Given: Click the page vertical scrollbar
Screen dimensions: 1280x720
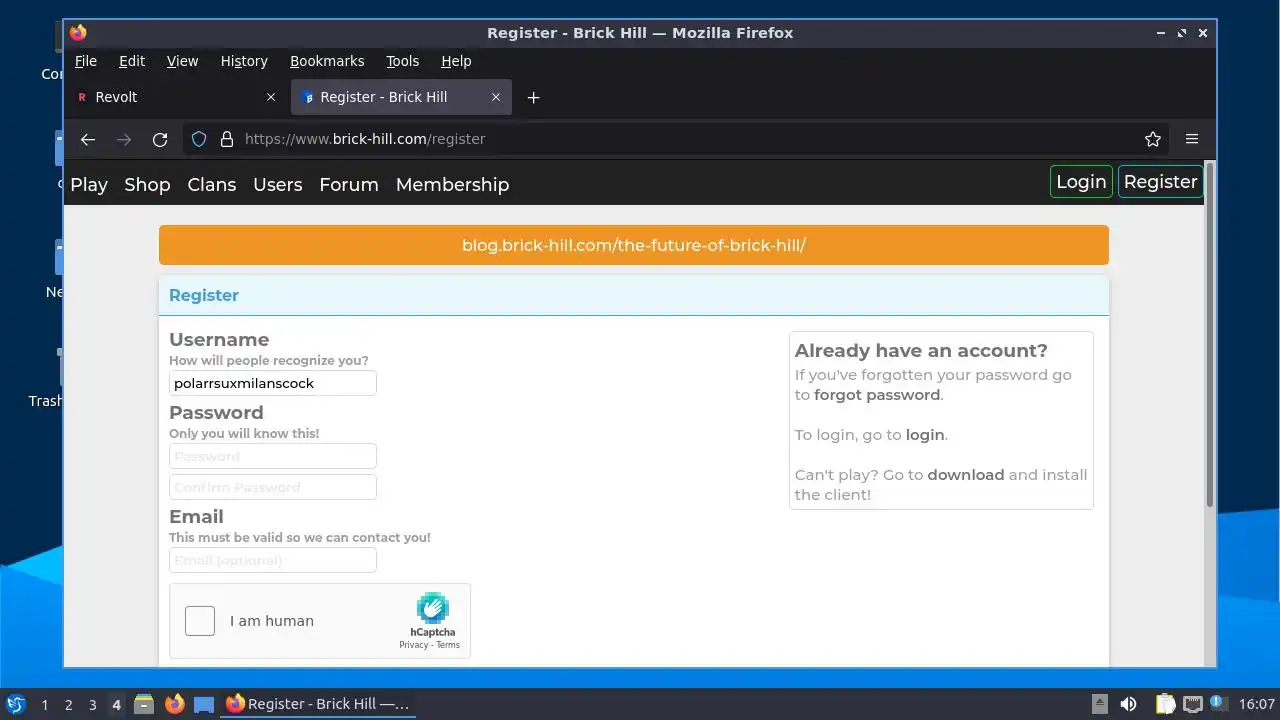Looking at the screenshot, I should click(1210, 335).
